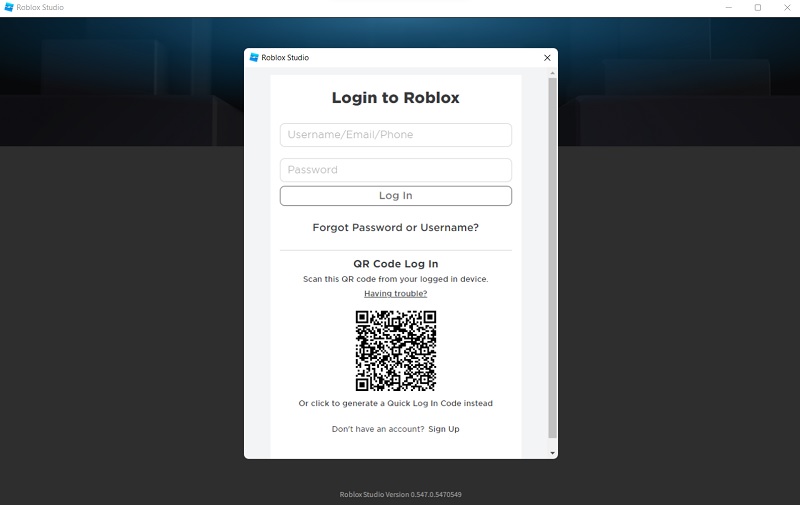This screenshot has height=505, width=800.
Task: Minimize the main Roblox Studio window
Action: (x=729, y=8)
